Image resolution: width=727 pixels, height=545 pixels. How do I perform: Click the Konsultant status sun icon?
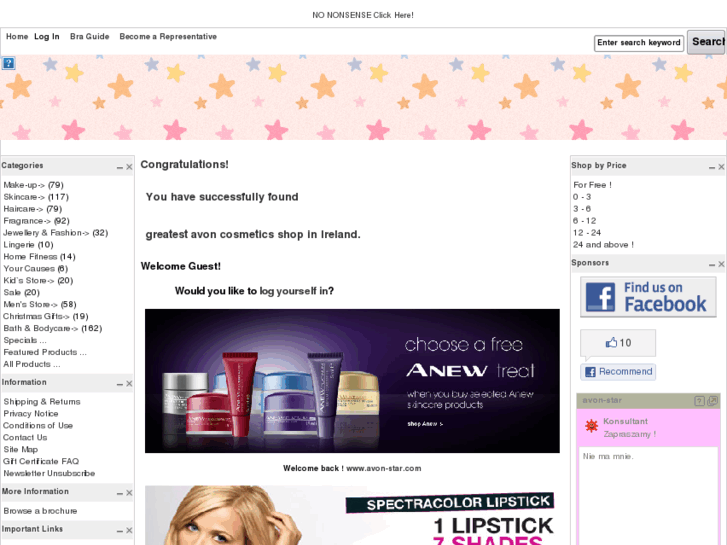pyautogui.click(x=591, y=425)
